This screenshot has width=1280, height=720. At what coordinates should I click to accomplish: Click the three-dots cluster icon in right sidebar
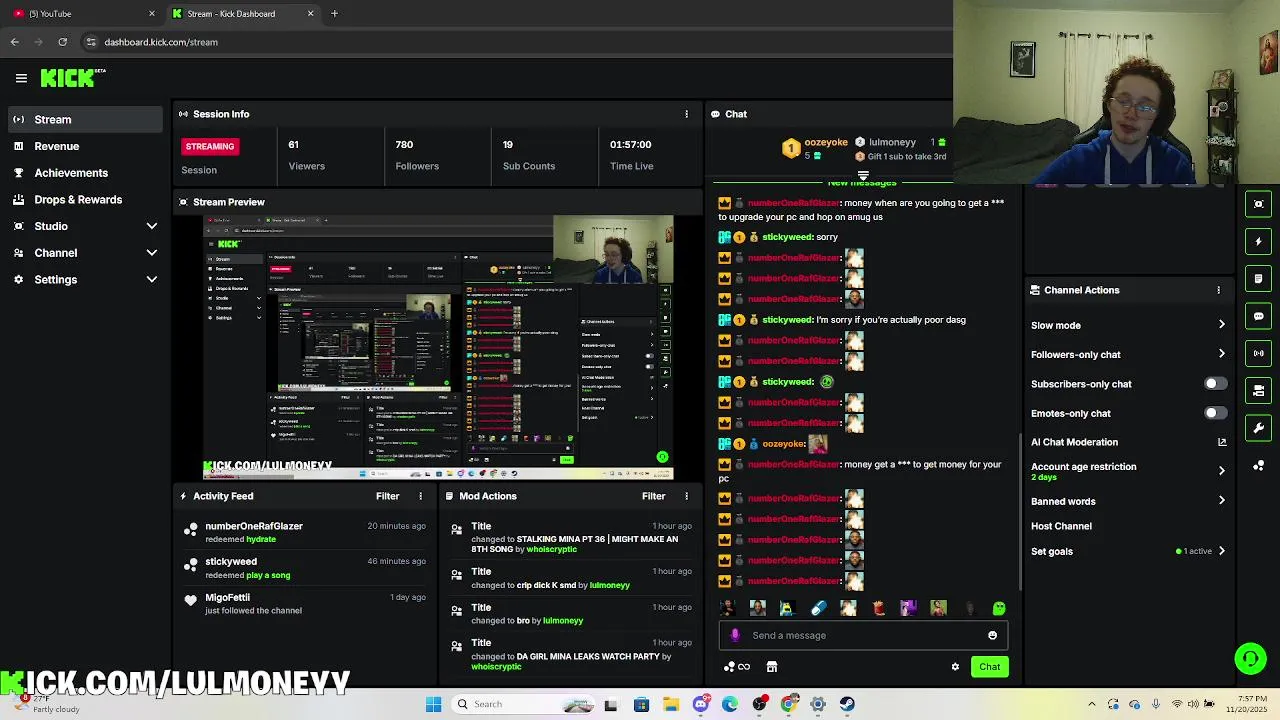tap(1259, 465)
